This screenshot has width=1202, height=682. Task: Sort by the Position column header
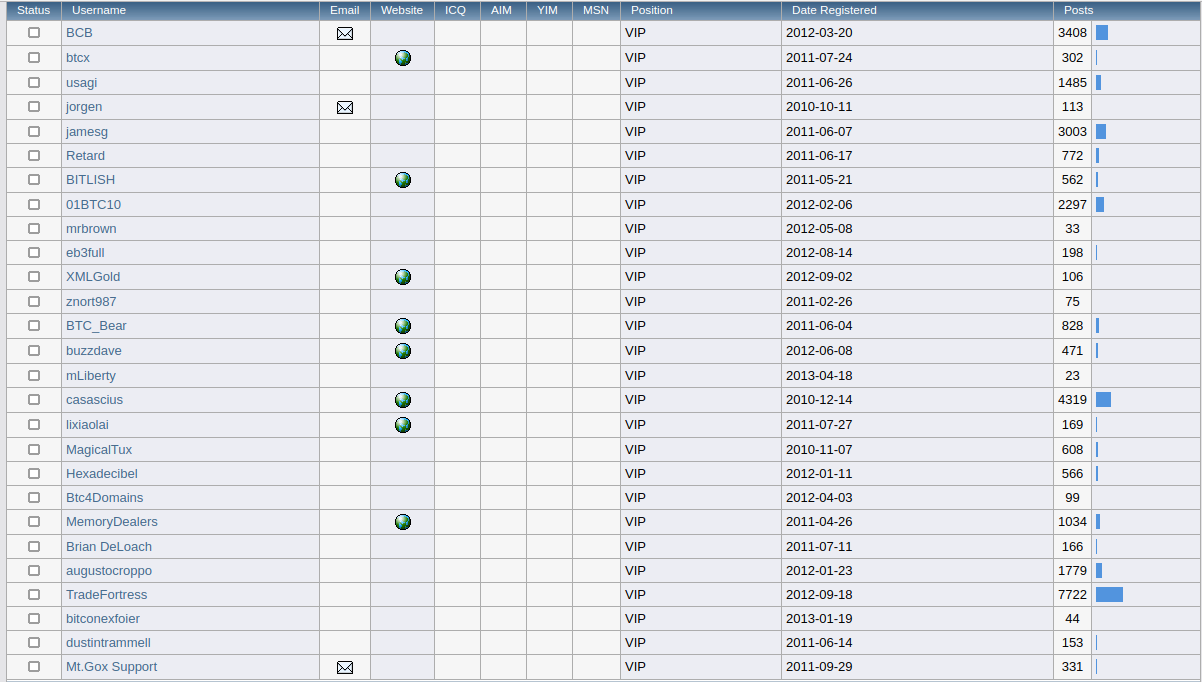click(x=651, y=10)
